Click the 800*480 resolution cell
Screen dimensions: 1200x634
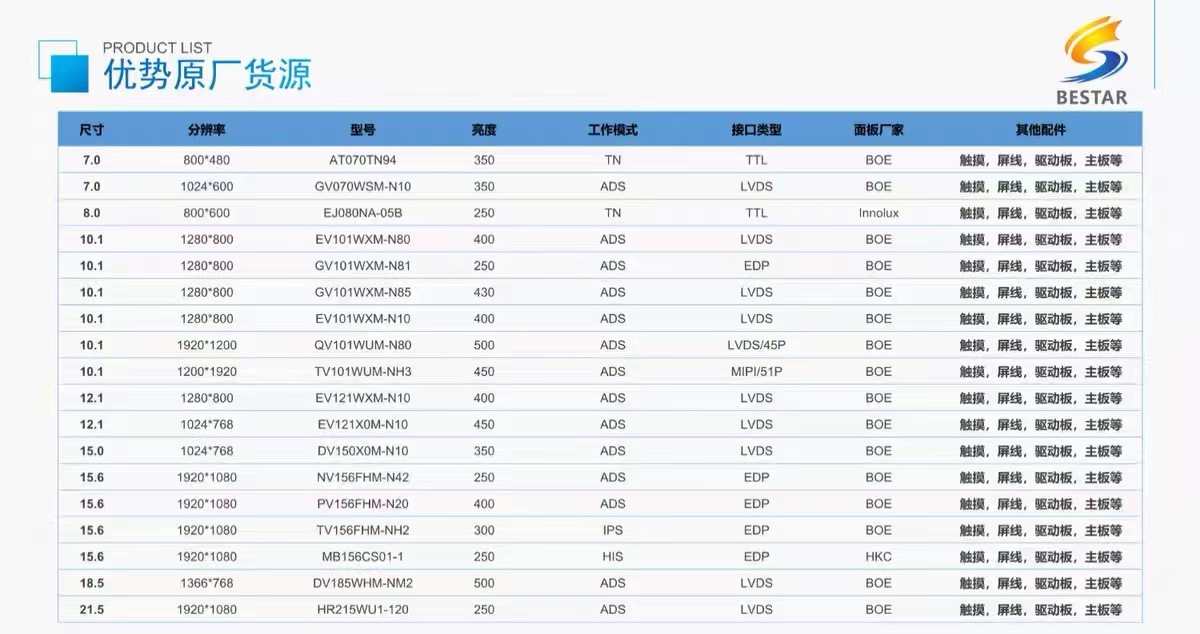tap(207, 160)
